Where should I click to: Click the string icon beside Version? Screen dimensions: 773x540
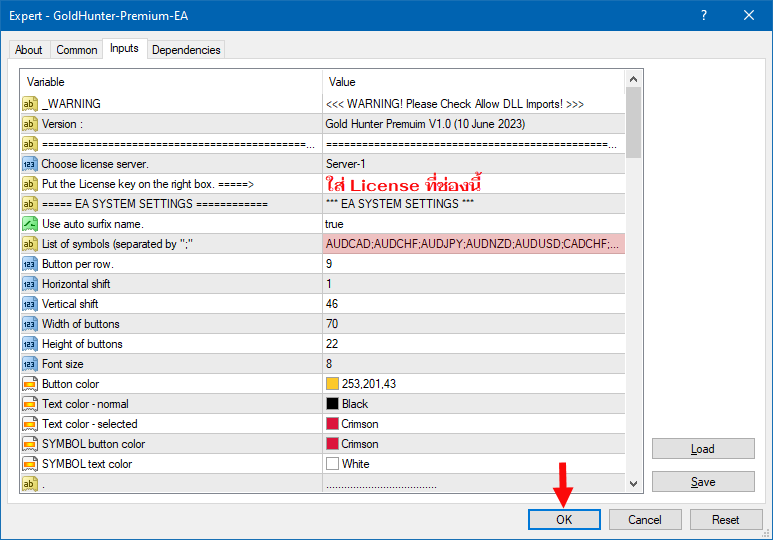(30, 124)
